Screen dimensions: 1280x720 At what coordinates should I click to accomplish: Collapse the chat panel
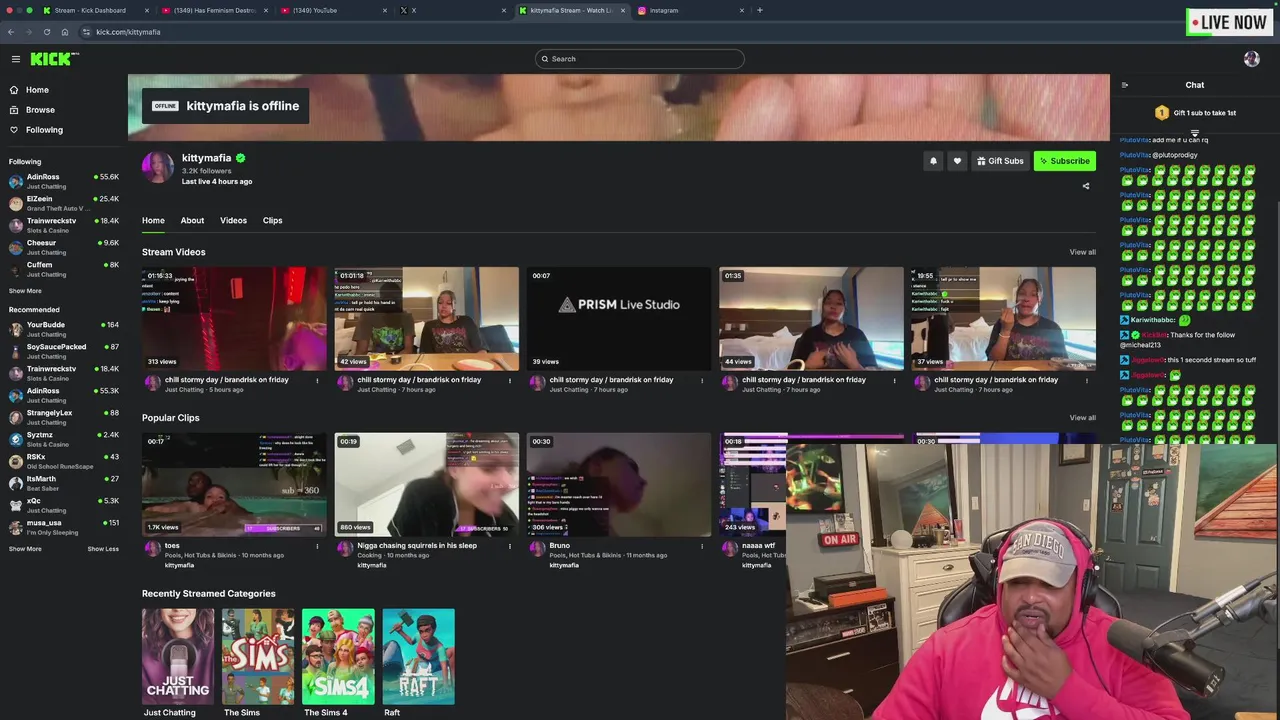[x=1125, y=85]
